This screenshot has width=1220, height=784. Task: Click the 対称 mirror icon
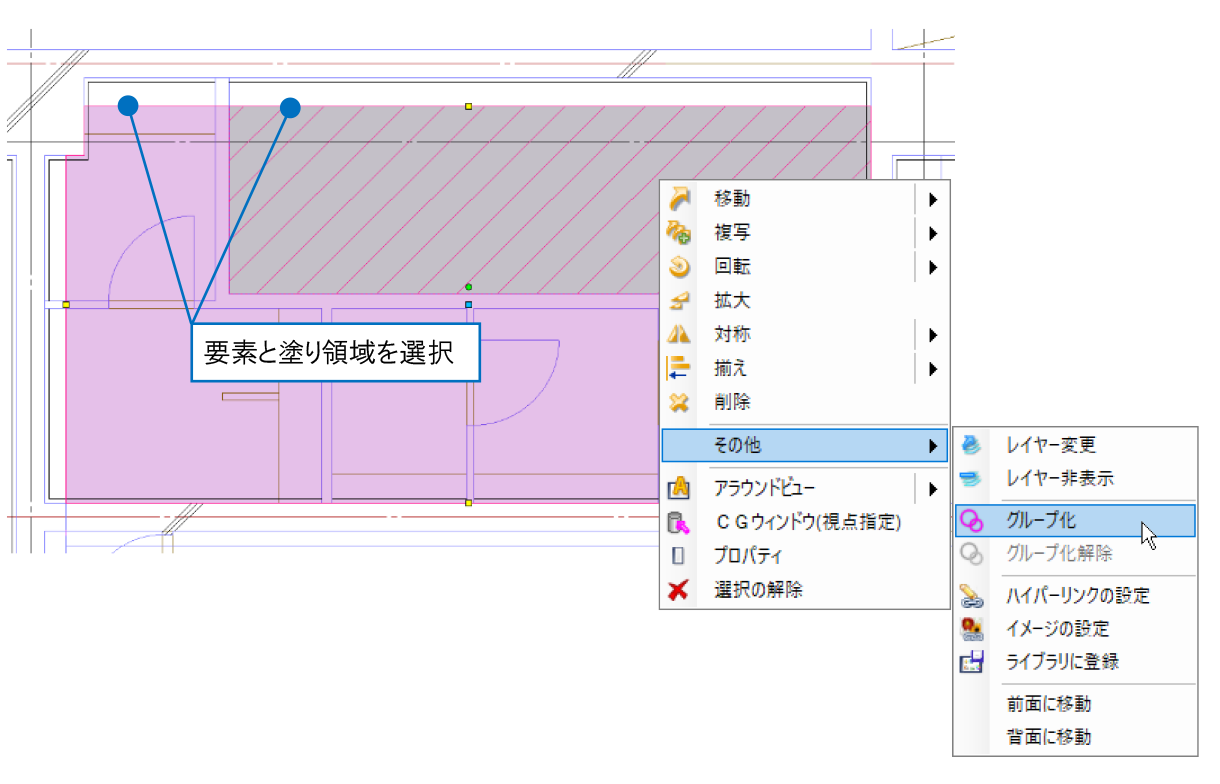[679, 334]
